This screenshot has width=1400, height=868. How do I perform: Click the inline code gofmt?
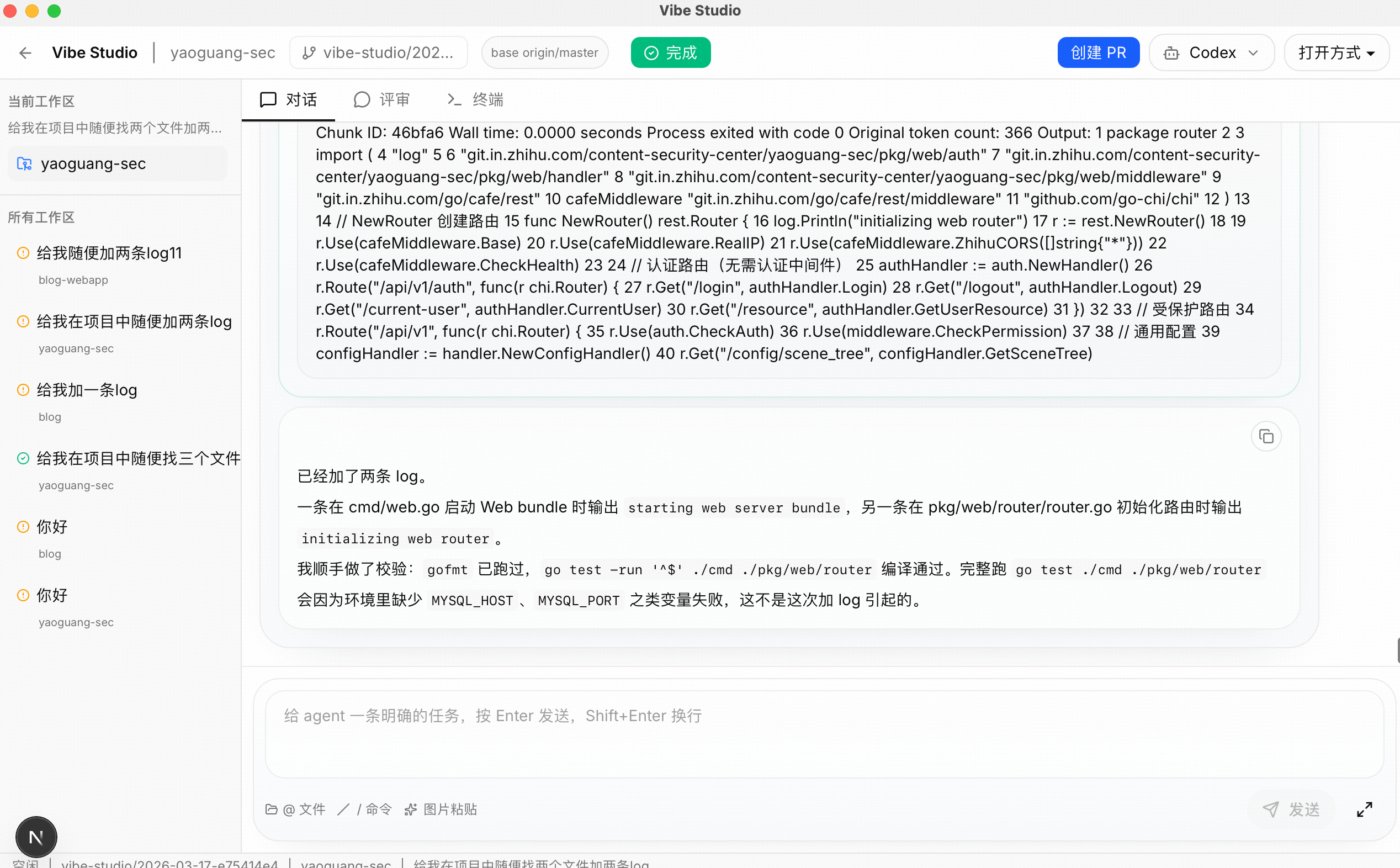click(x=448, y=570)
